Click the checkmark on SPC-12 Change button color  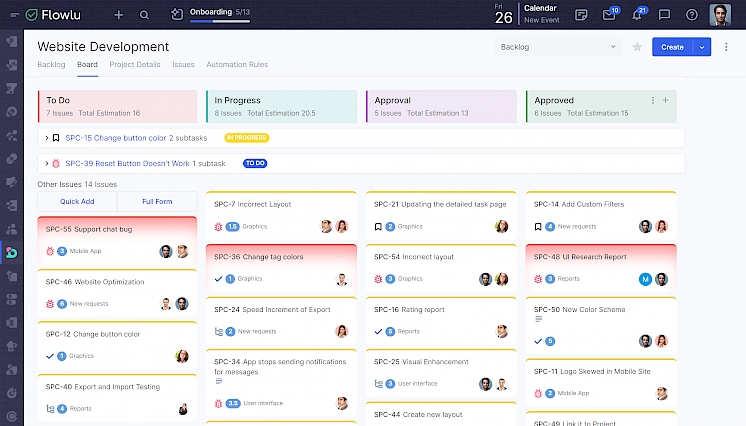coord(50,356)
